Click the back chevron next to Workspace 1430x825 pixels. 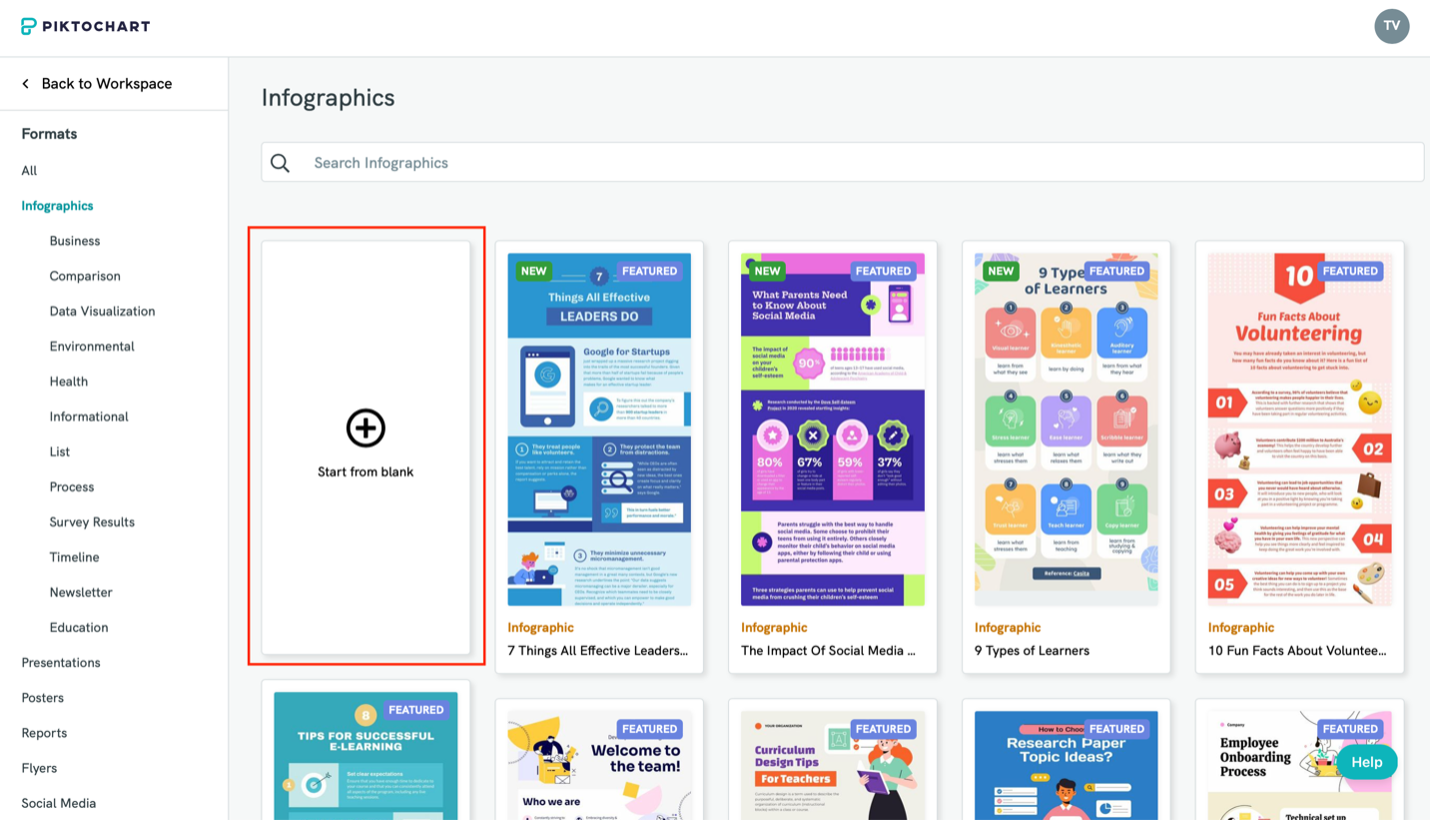click(x=24, y=84)
